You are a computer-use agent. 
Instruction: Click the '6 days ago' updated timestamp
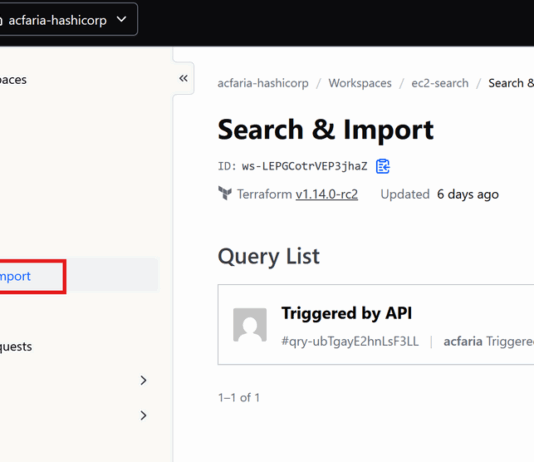468,194
